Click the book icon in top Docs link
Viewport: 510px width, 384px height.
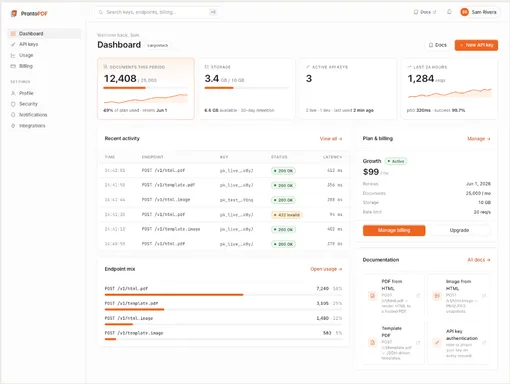coord(416,12)
